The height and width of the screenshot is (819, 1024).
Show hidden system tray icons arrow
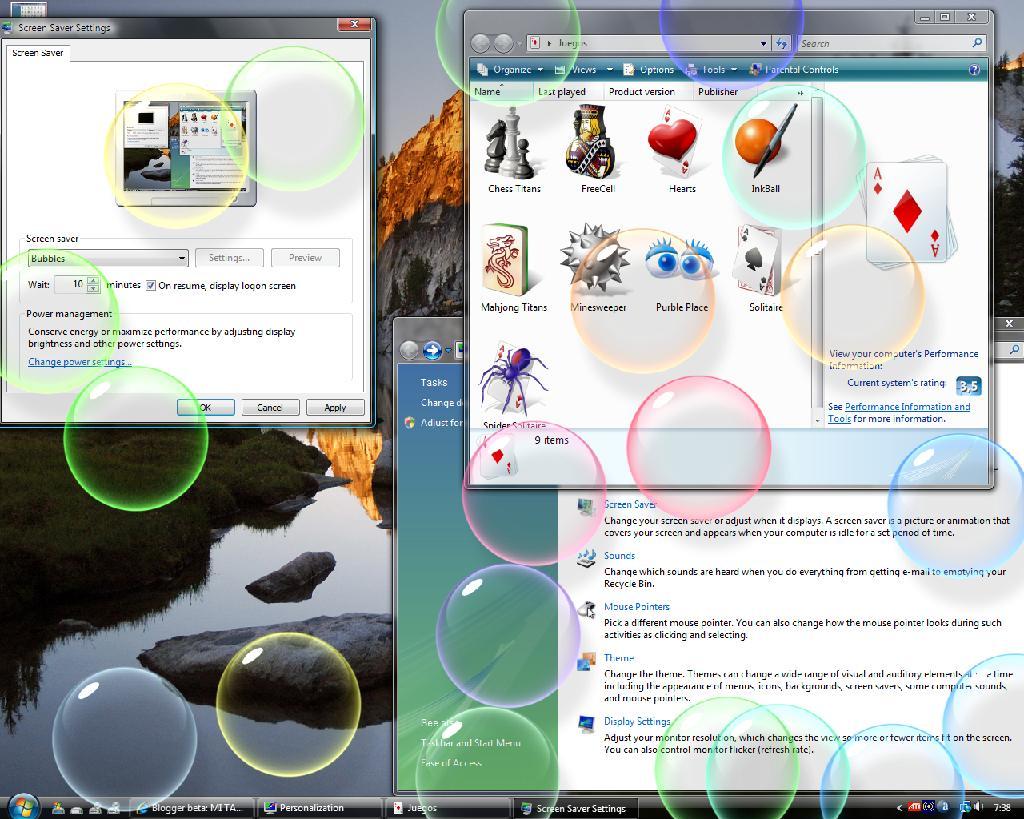(900, 808)
